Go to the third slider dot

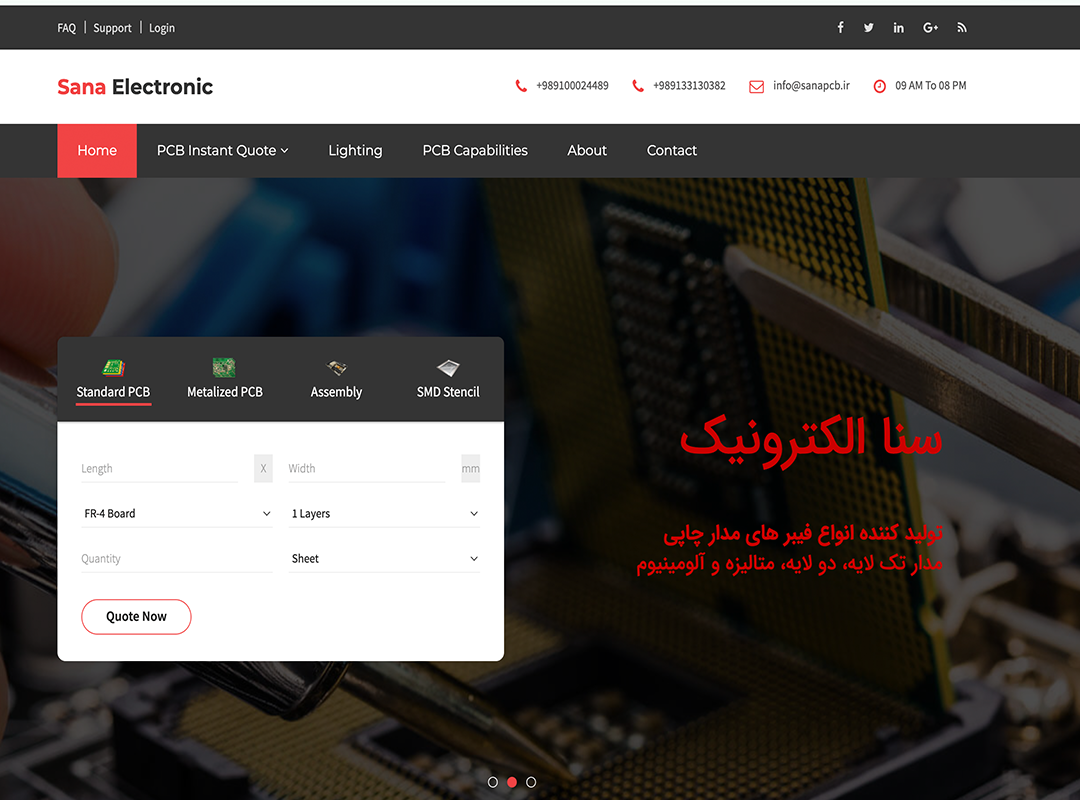tap(531, 782)
